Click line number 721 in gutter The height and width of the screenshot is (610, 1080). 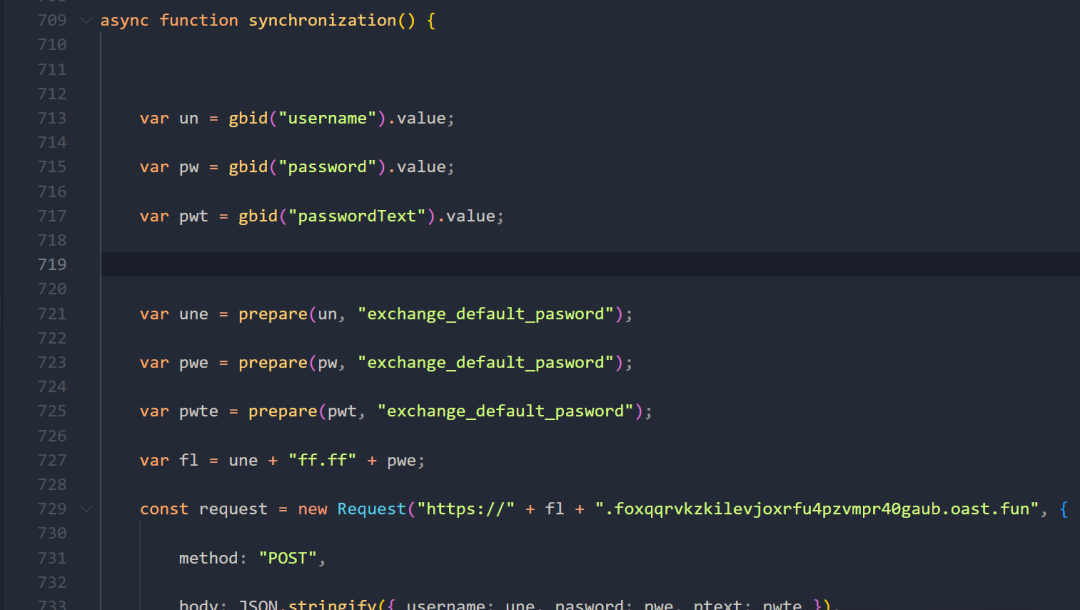tap(52, 314)
